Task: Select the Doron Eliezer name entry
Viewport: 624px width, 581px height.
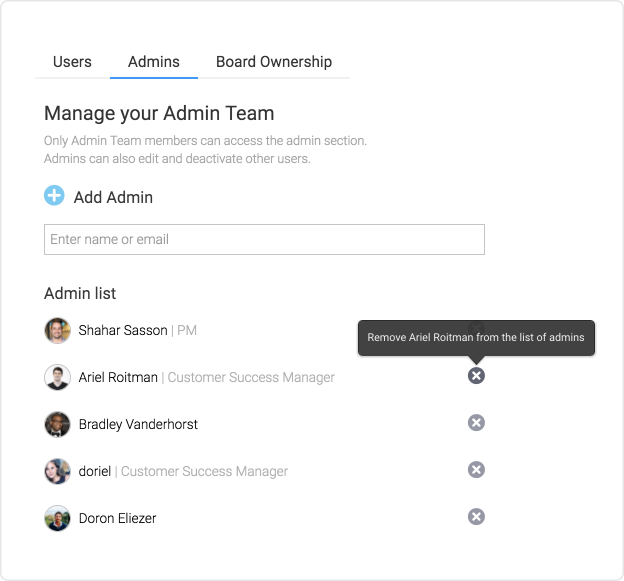Action: (x=117, y=518)
